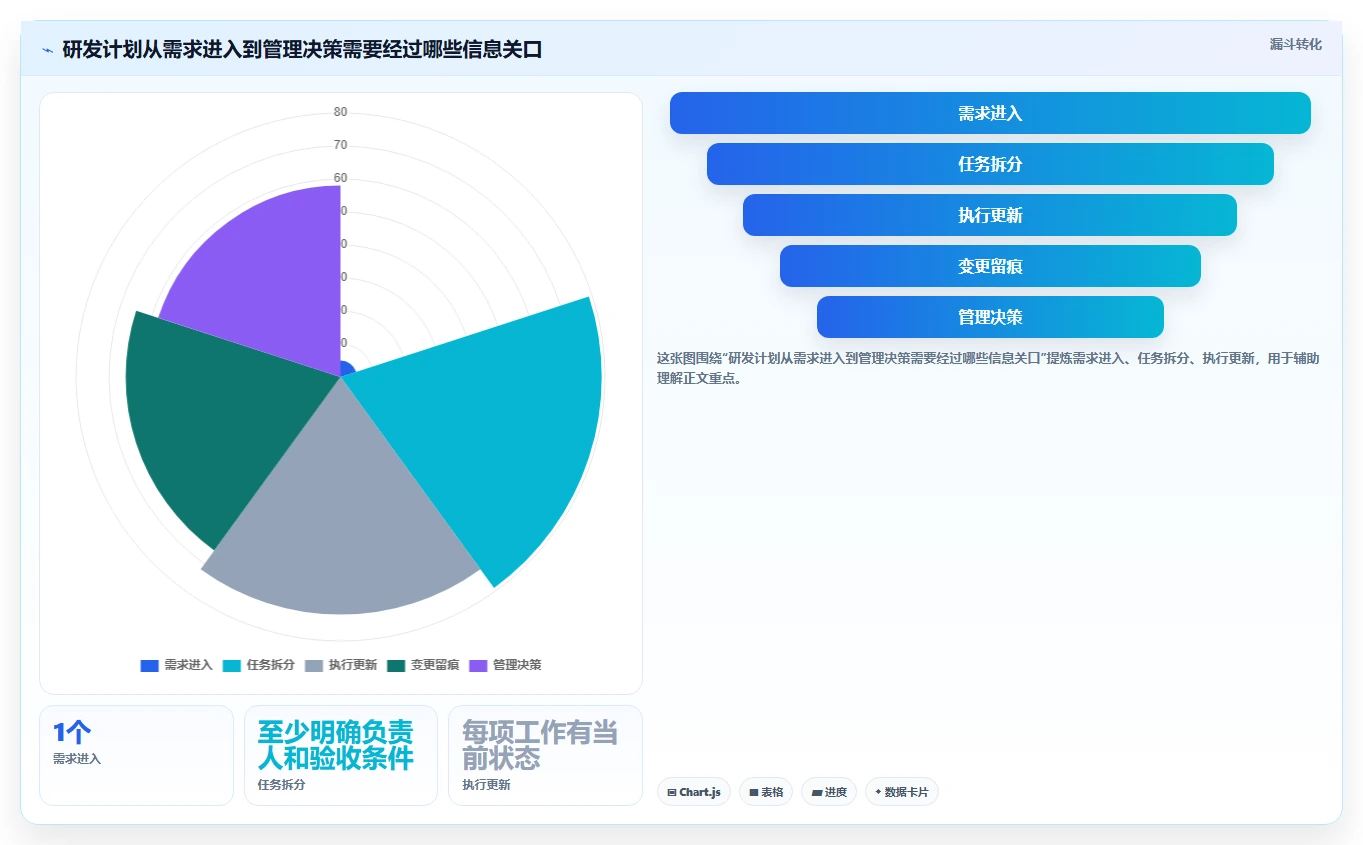Click the 需求进入 legend label
Screen dimensions: 1363x845
(x=189, y=665)
